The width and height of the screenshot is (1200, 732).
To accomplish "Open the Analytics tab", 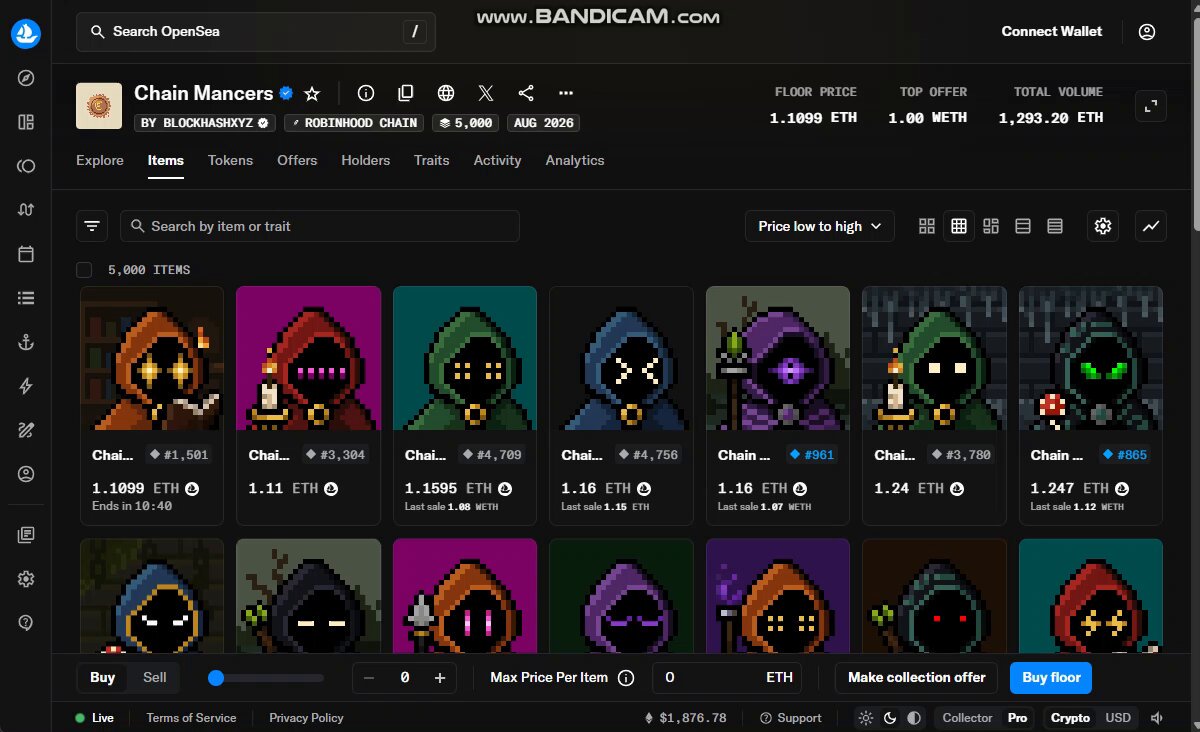I will 575,160.
